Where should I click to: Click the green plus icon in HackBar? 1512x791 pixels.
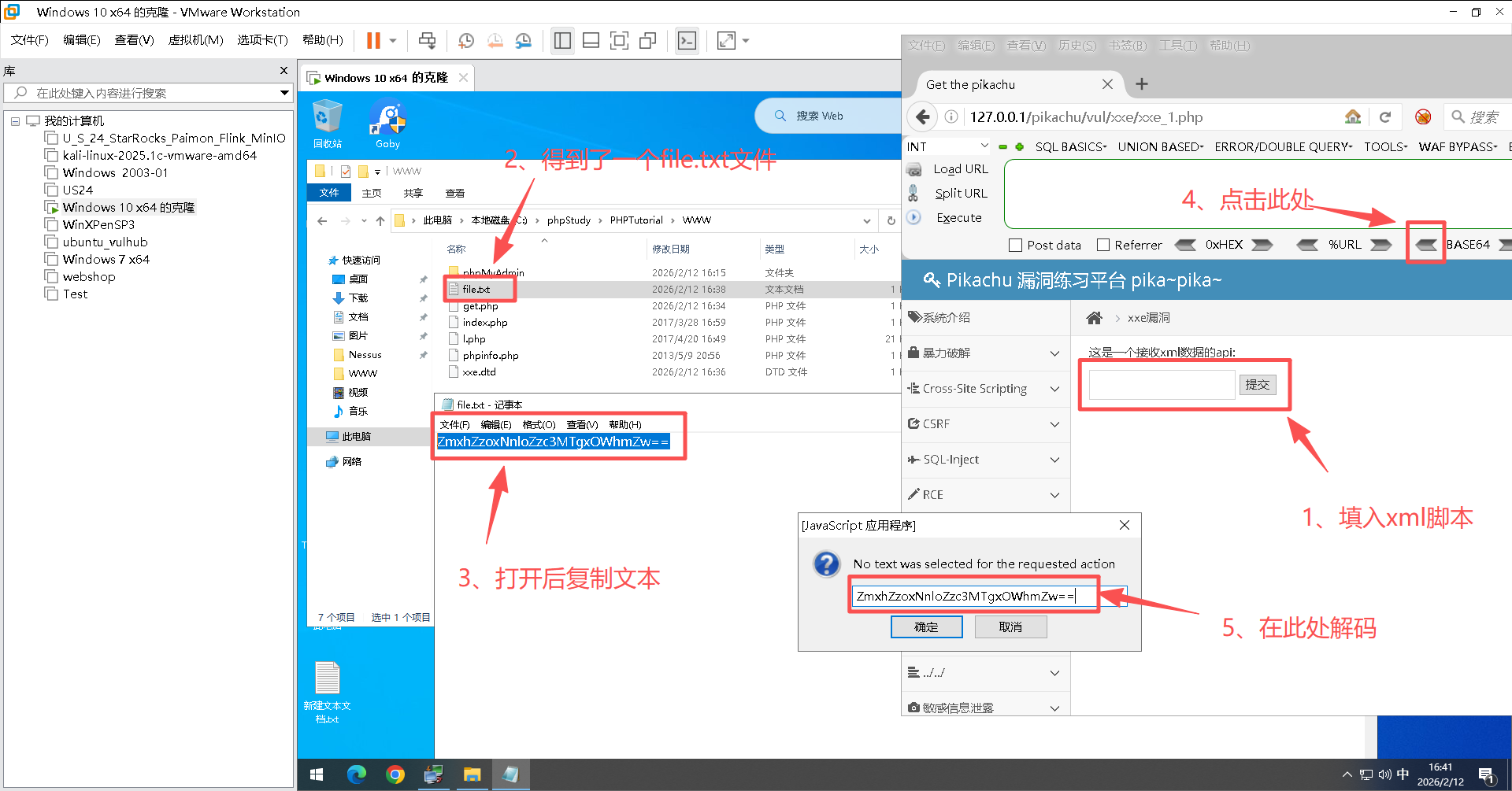coord(1020,147)
